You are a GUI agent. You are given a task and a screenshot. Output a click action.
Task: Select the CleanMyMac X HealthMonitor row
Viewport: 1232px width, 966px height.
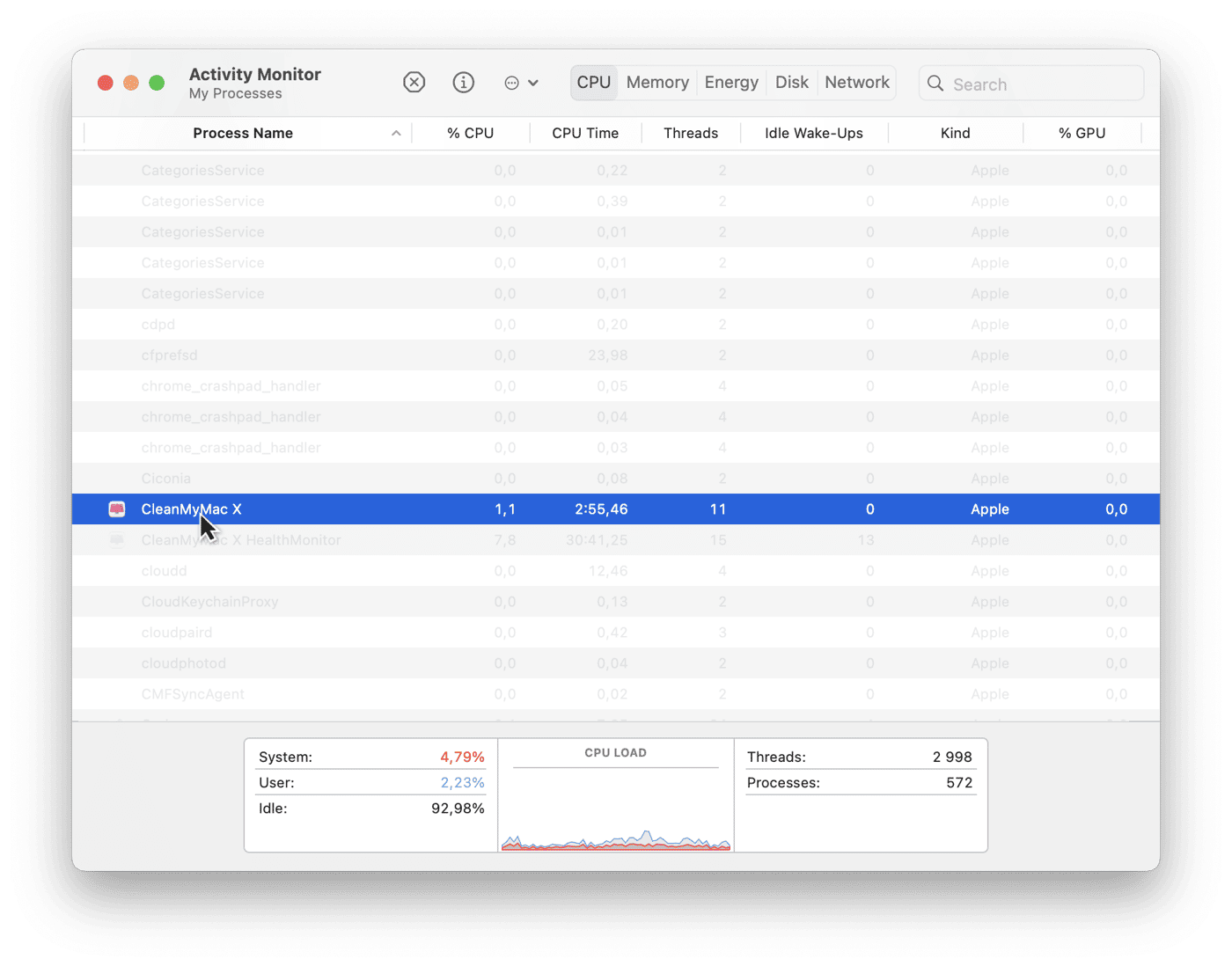616,540
